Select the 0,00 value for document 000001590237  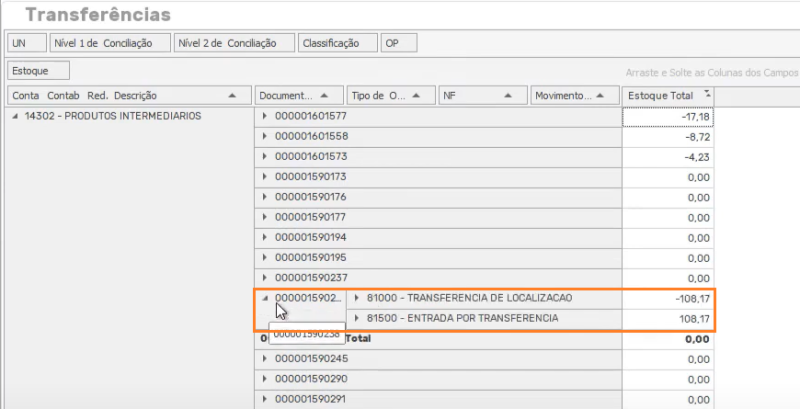pyautogui.click(x=668, y=278)
